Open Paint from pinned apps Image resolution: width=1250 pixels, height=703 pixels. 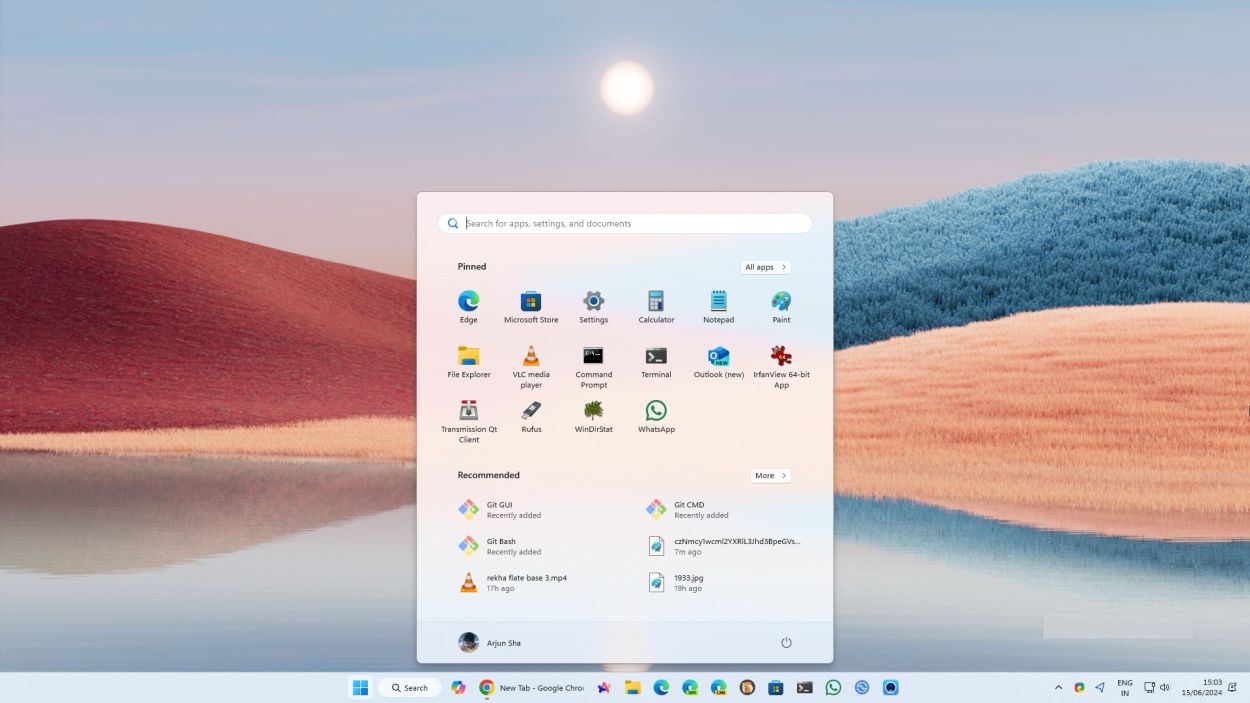(781, 303)
